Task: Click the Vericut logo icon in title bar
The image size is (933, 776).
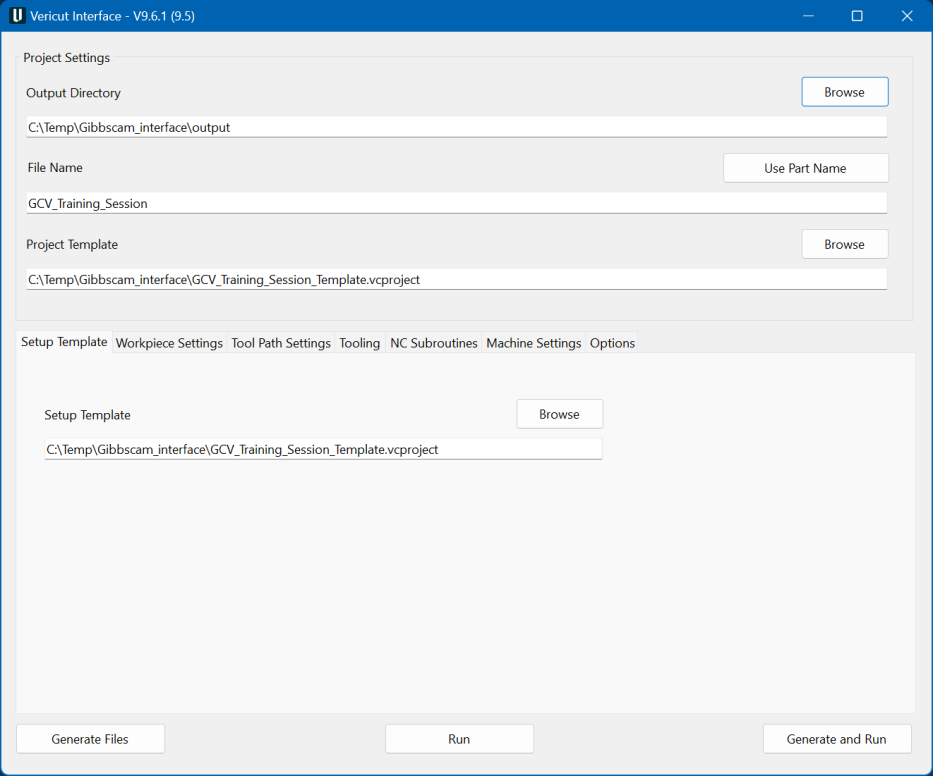Action: (x=17, y=15)
